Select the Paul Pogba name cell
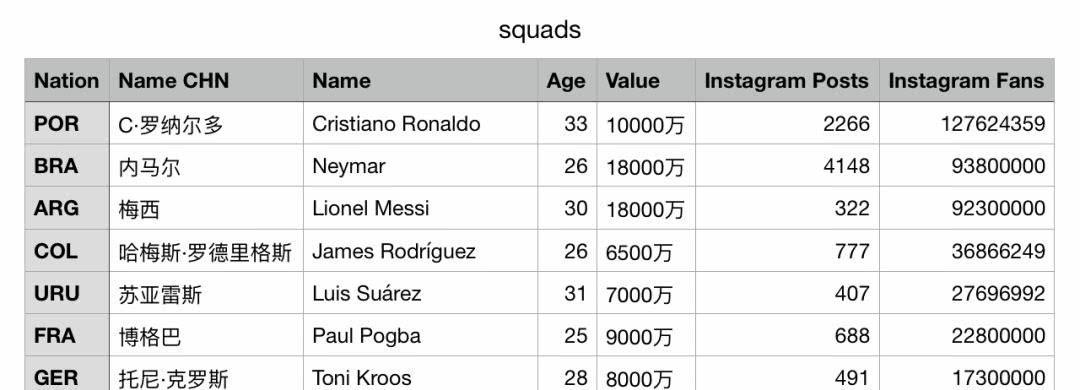This screenshot has height=390, width=1080. point(420,336)
